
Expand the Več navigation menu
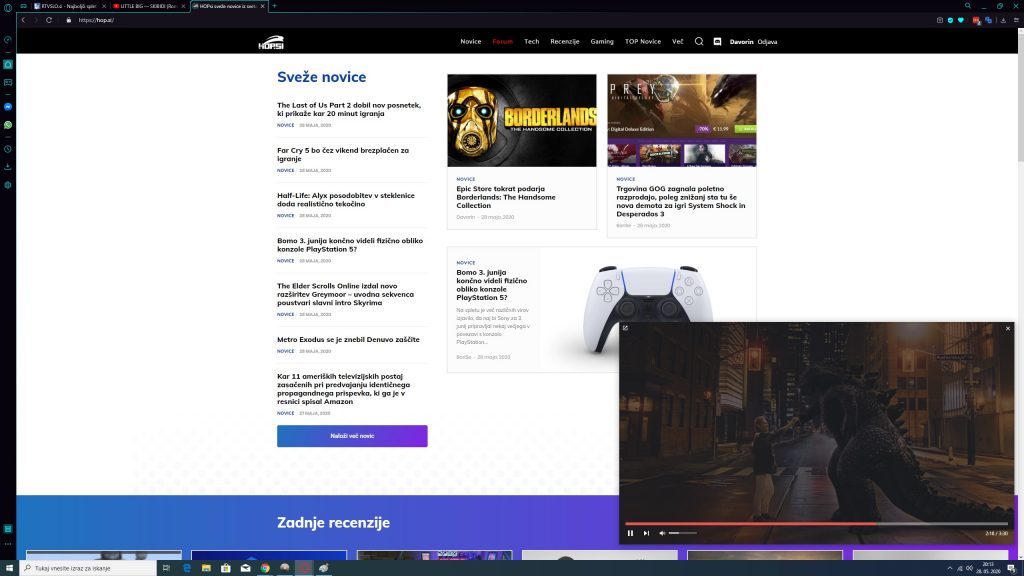(677, 41)
